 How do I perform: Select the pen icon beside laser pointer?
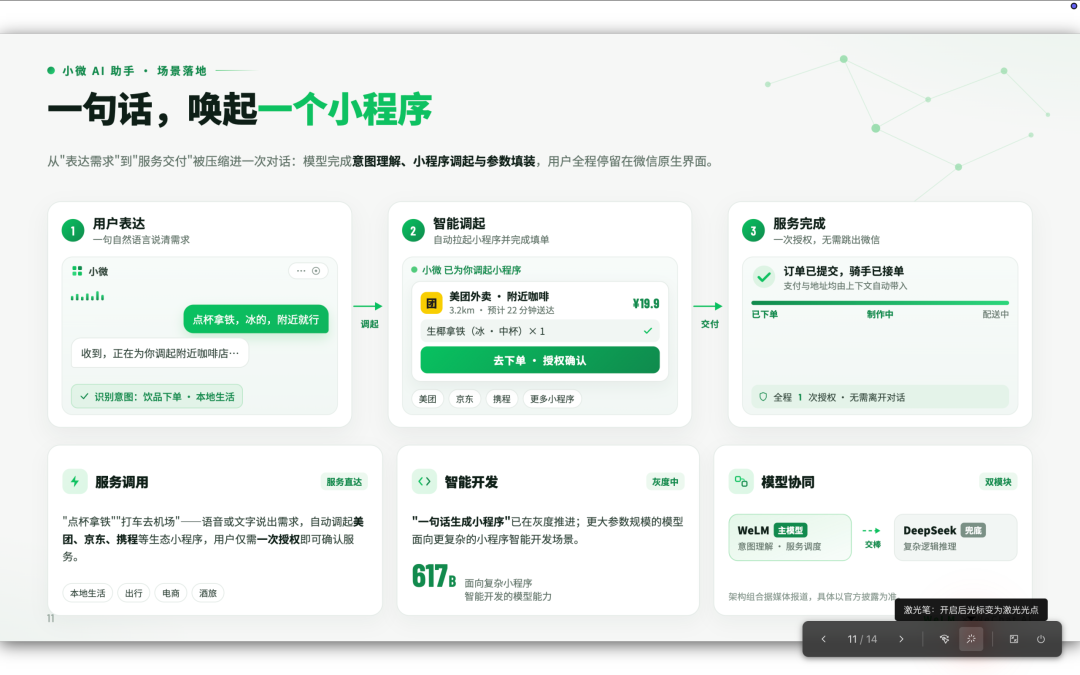point(944,639)
